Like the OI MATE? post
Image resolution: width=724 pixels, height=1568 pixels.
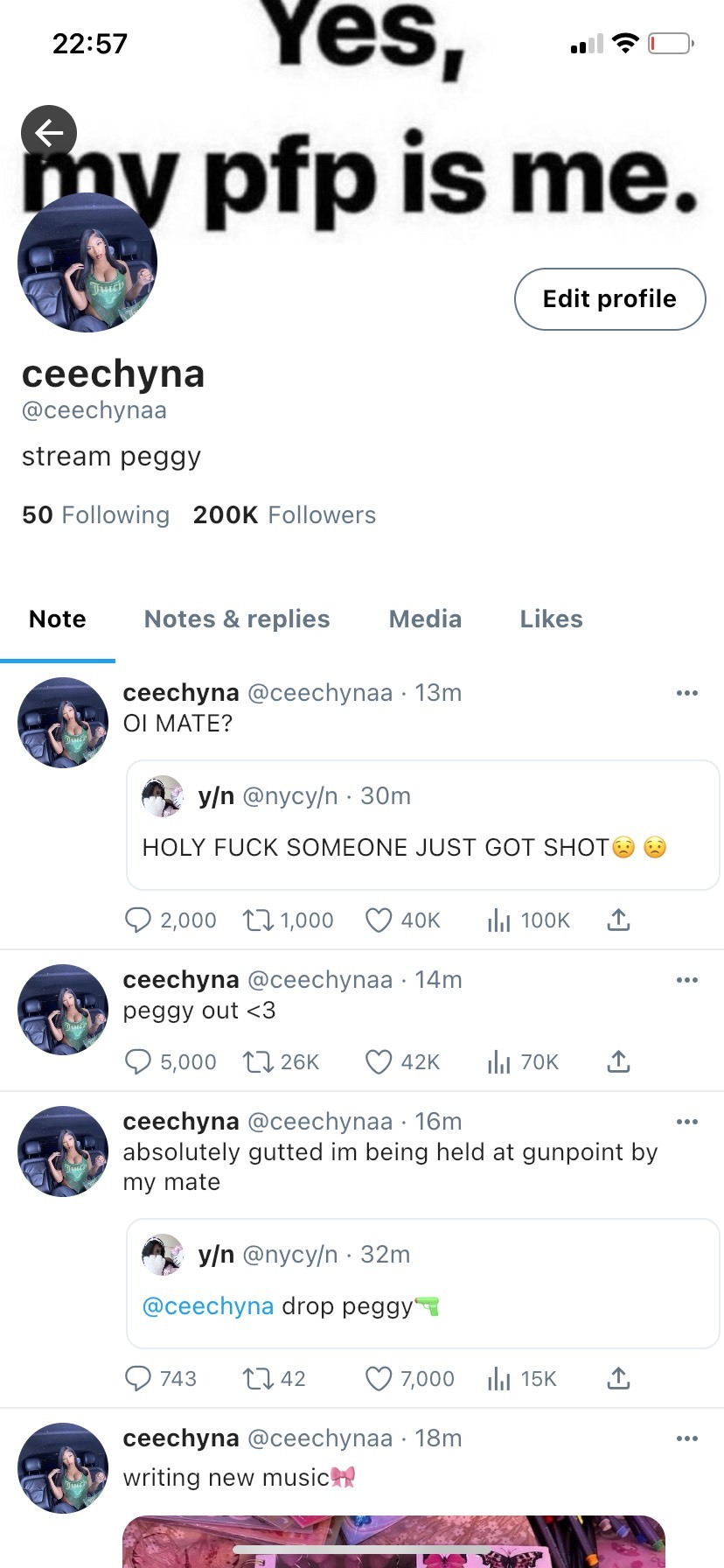pos(378,920)
